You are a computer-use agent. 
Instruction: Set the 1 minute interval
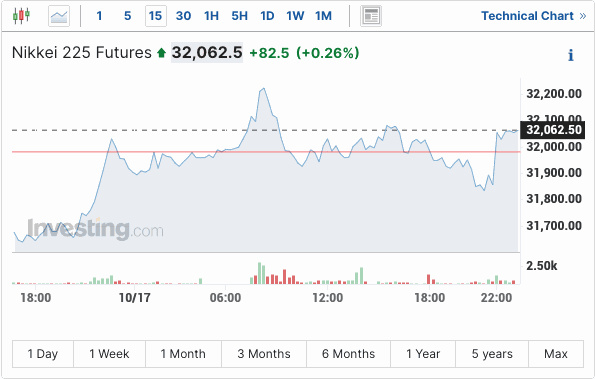click(x=99, y=16)
